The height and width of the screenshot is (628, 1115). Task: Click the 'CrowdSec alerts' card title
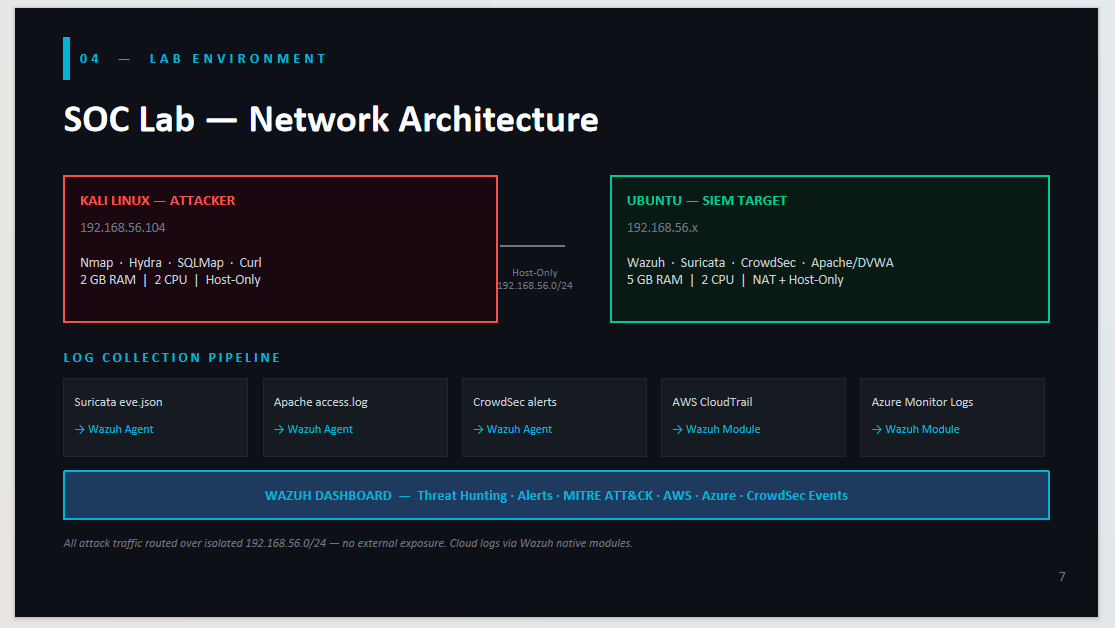515,402
